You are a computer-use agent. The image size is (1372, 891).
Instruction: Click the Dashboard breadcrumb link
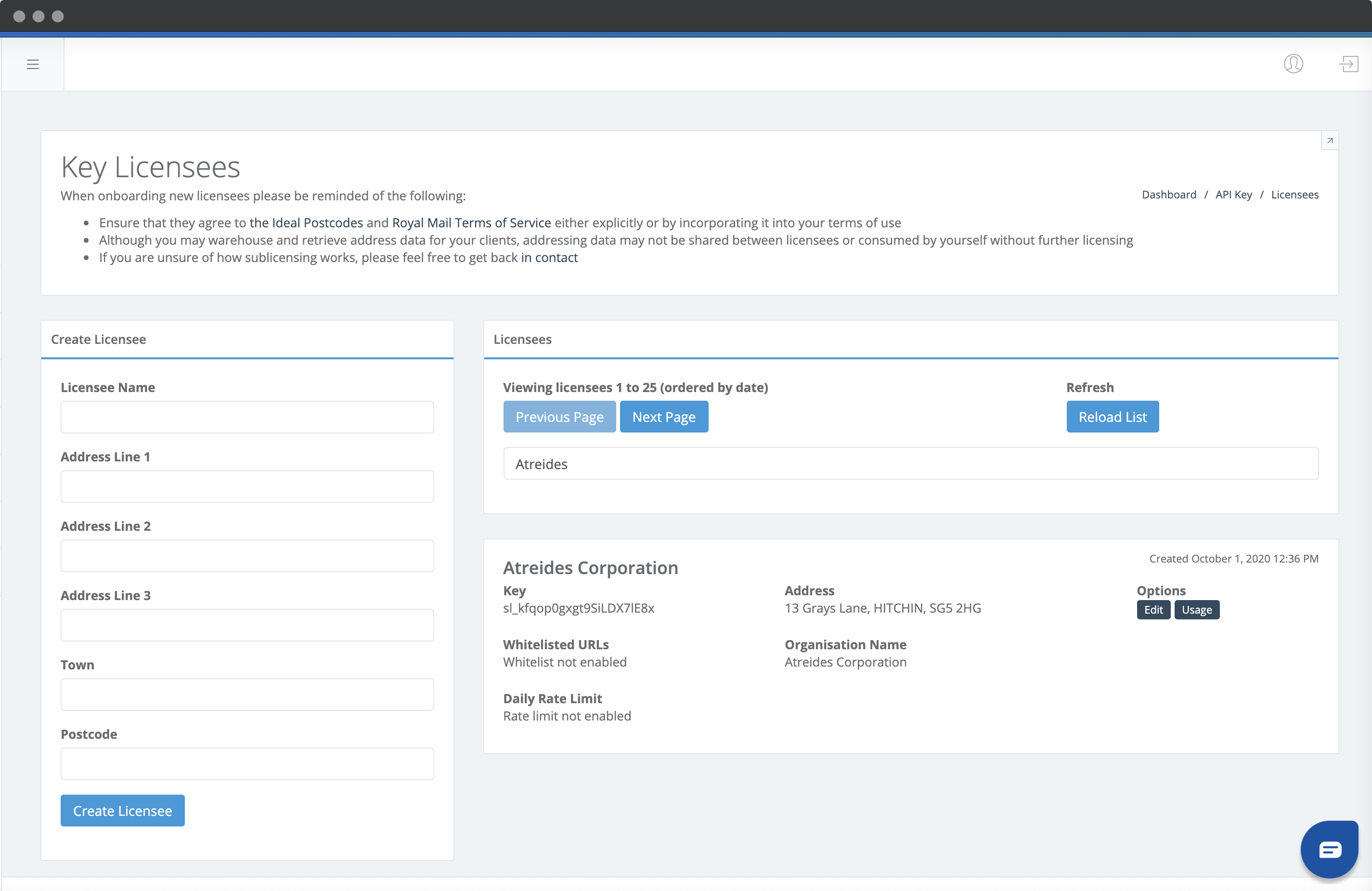tap(1169, 194)
